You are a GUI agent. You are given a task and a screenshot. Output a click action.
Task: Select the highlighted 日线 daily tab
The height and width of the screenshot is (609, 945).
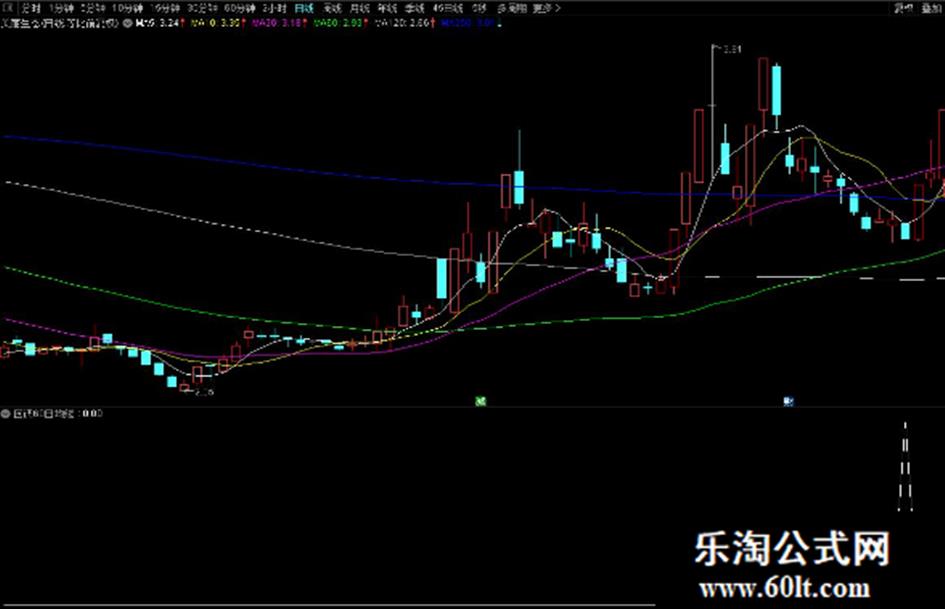304,8
